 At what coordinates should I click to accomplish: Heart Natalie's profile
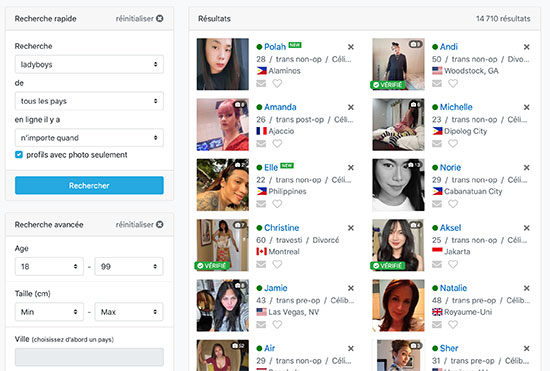pyautogui.click(x=453, y=325)
